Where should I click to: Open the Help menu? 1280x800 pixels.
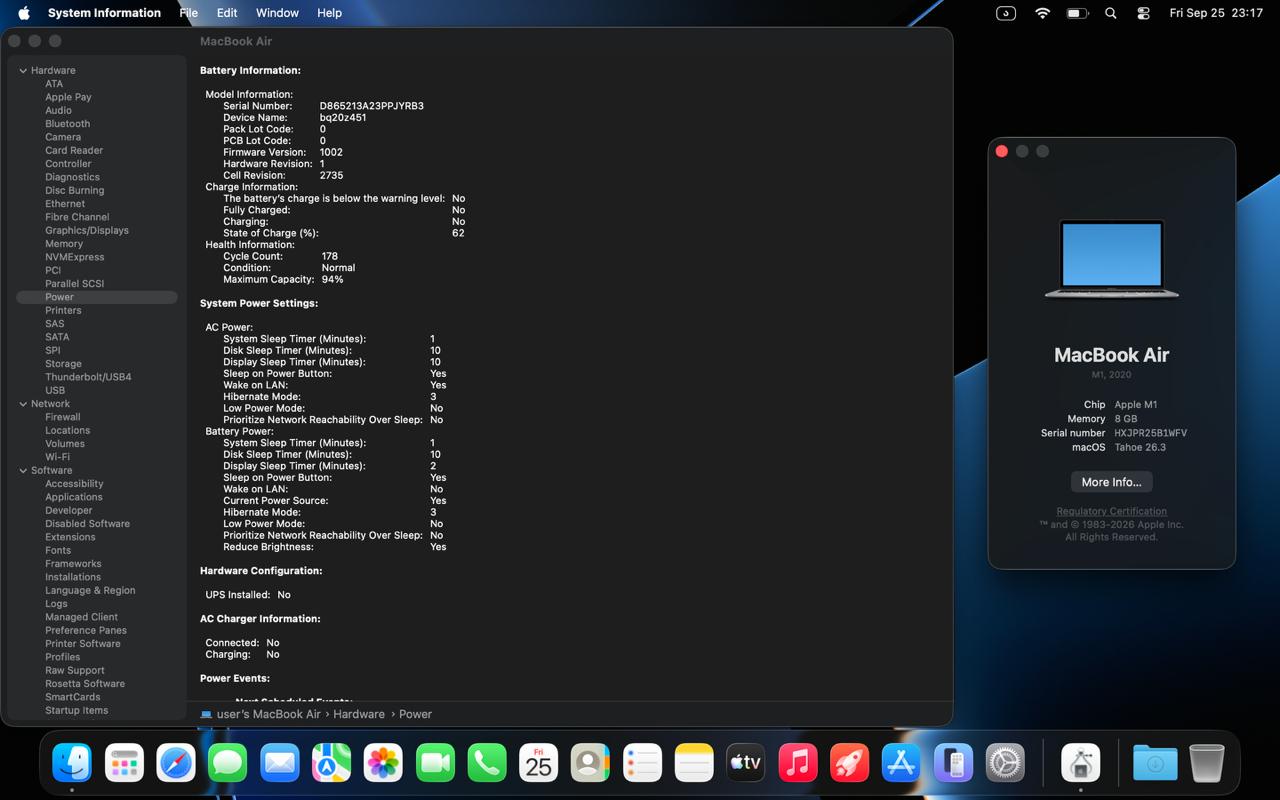coord(329,13)
